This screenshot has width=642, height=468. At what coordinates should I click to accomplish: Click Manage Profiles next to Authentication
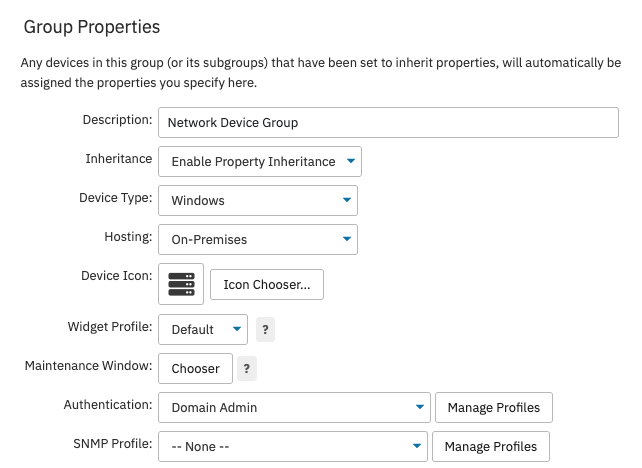[494, 407]
